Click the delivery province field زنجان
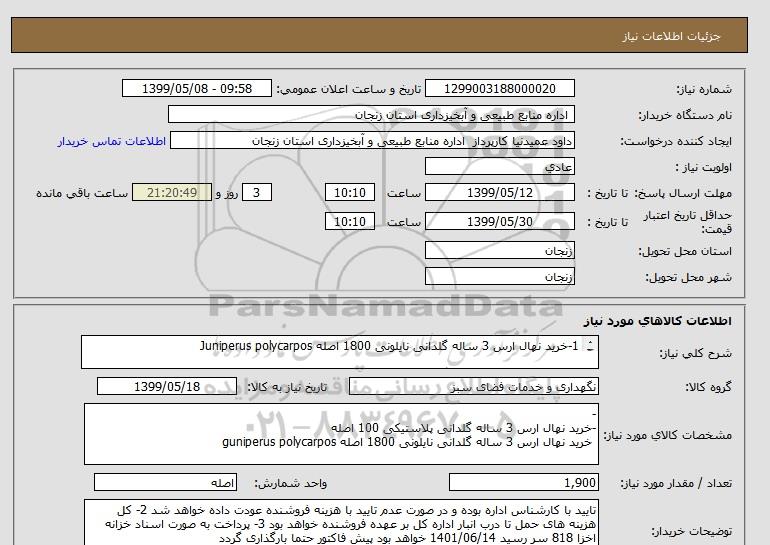This screenshot has height=545, width=770. tap(499, 250)
